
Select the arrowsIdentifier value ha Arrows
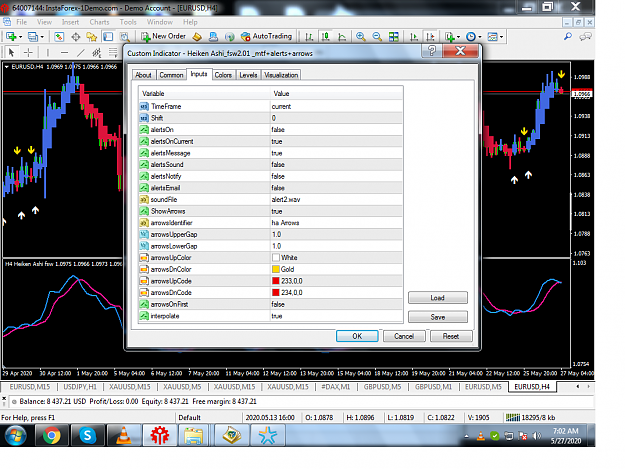[285, 222]
